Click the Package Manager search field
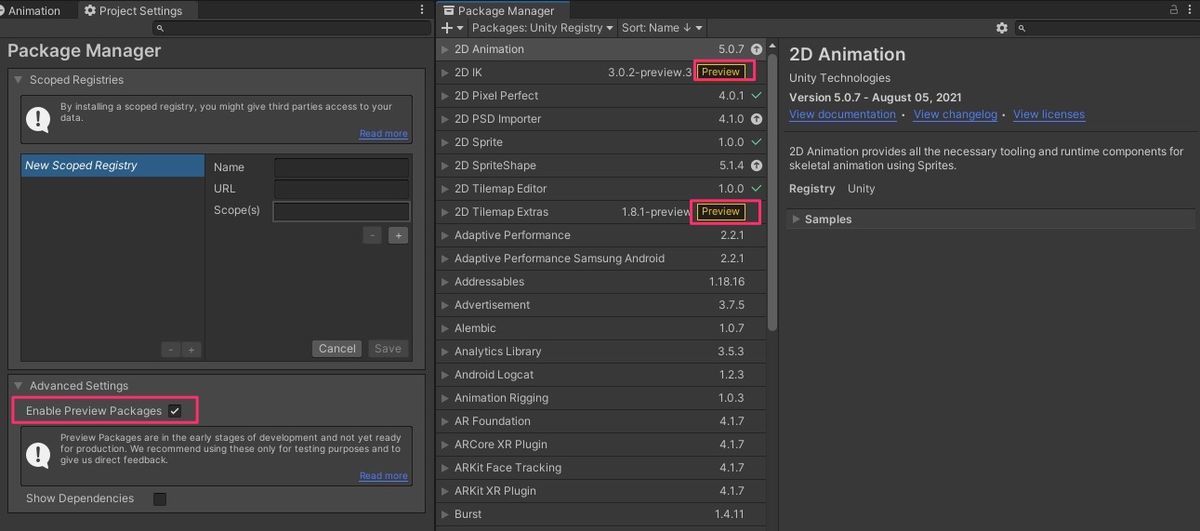The image size is (1200, 531). 1105,28
